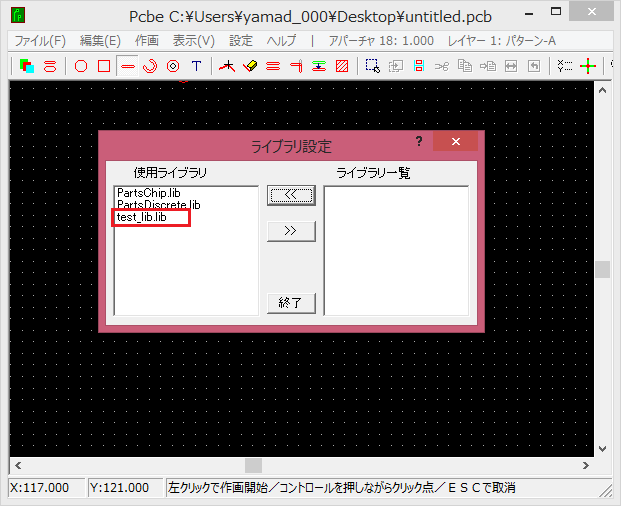Select test_lib.lib in the list
Viewport: 621px width, 506px height.
(x=141, y=217)
